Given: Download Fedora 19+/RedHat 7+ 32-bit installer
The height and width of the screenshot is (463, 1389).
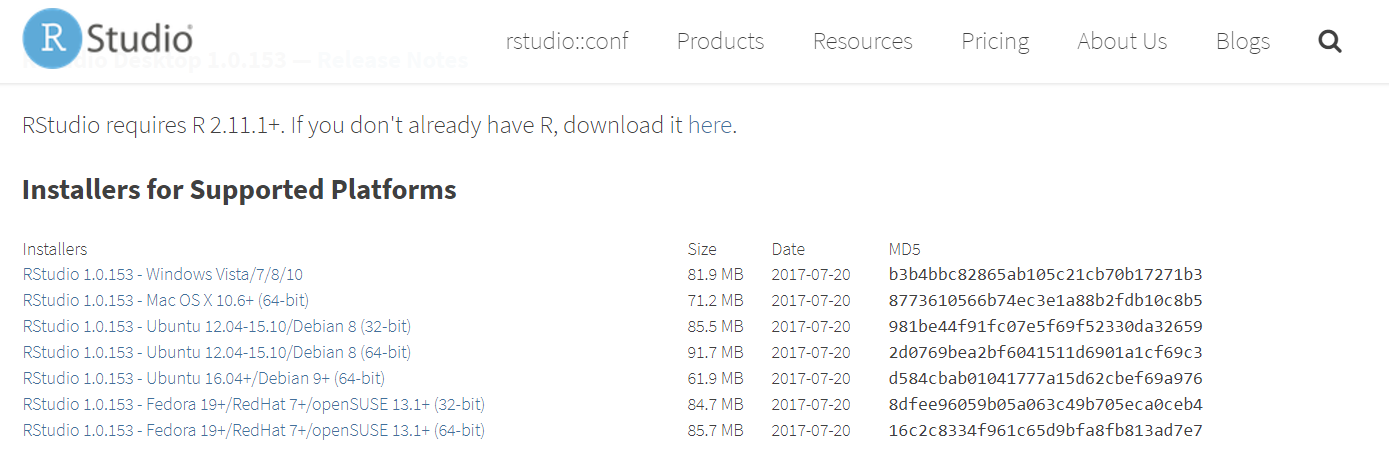Looking at the screenshot, I should 254,404.
